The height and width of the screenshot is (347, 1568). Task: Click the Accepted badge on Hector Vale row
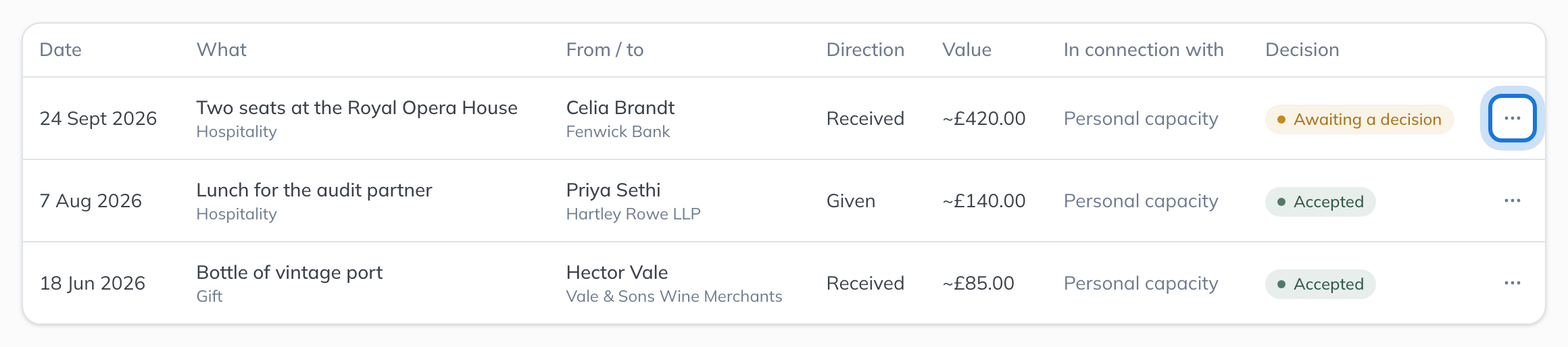click(x=1320, y=284)
